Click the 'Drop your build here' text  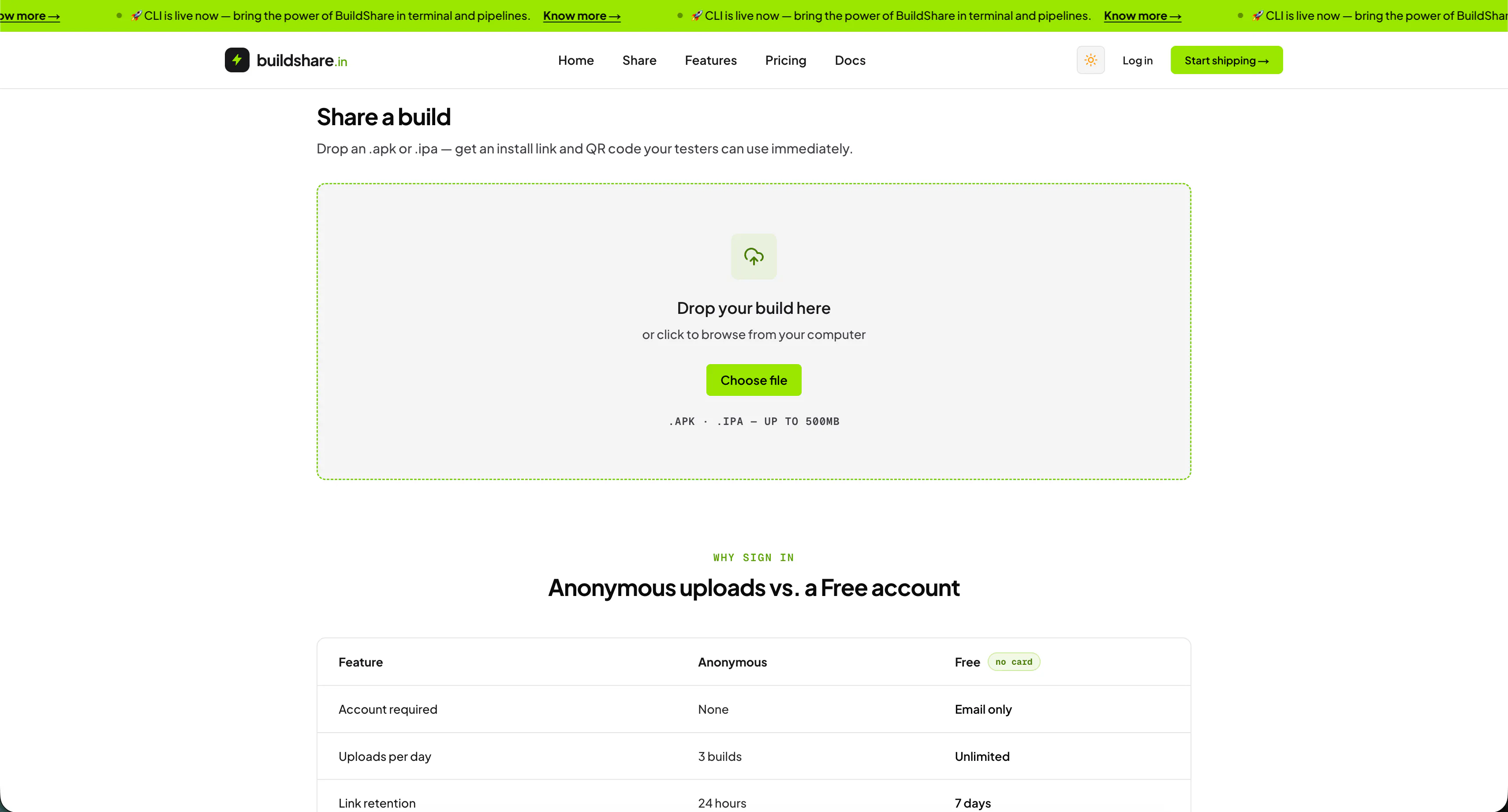(754, 308)
